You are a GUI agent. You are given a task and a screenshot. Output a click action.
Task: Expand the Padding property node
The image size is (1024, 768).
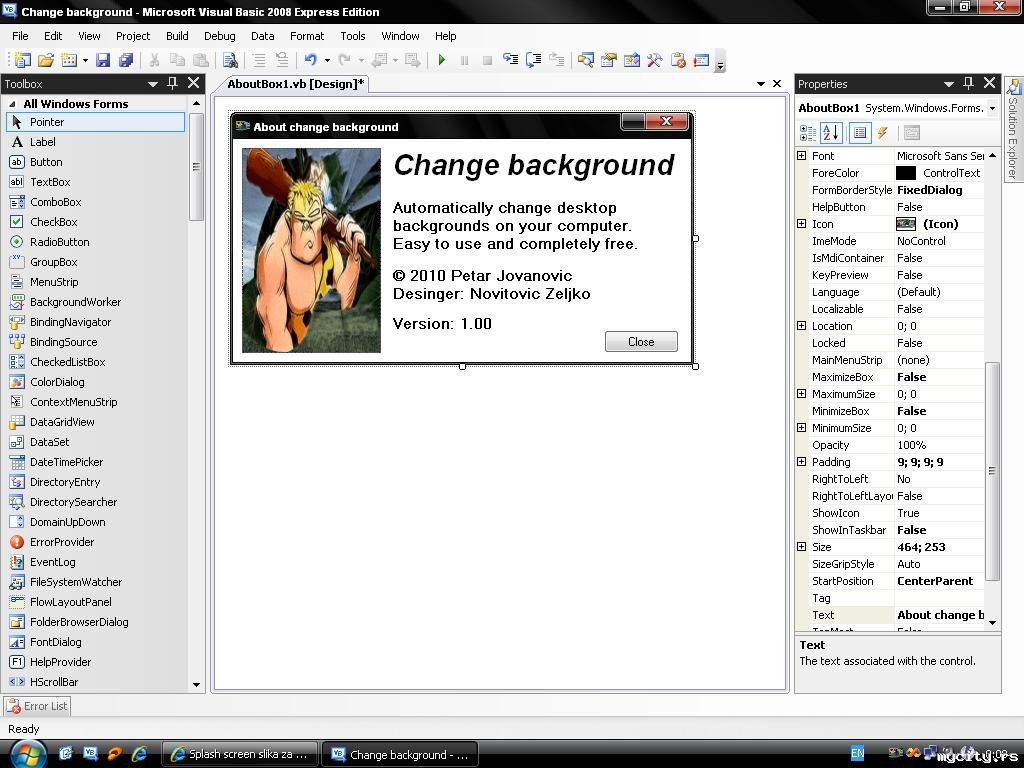(801, 462)
